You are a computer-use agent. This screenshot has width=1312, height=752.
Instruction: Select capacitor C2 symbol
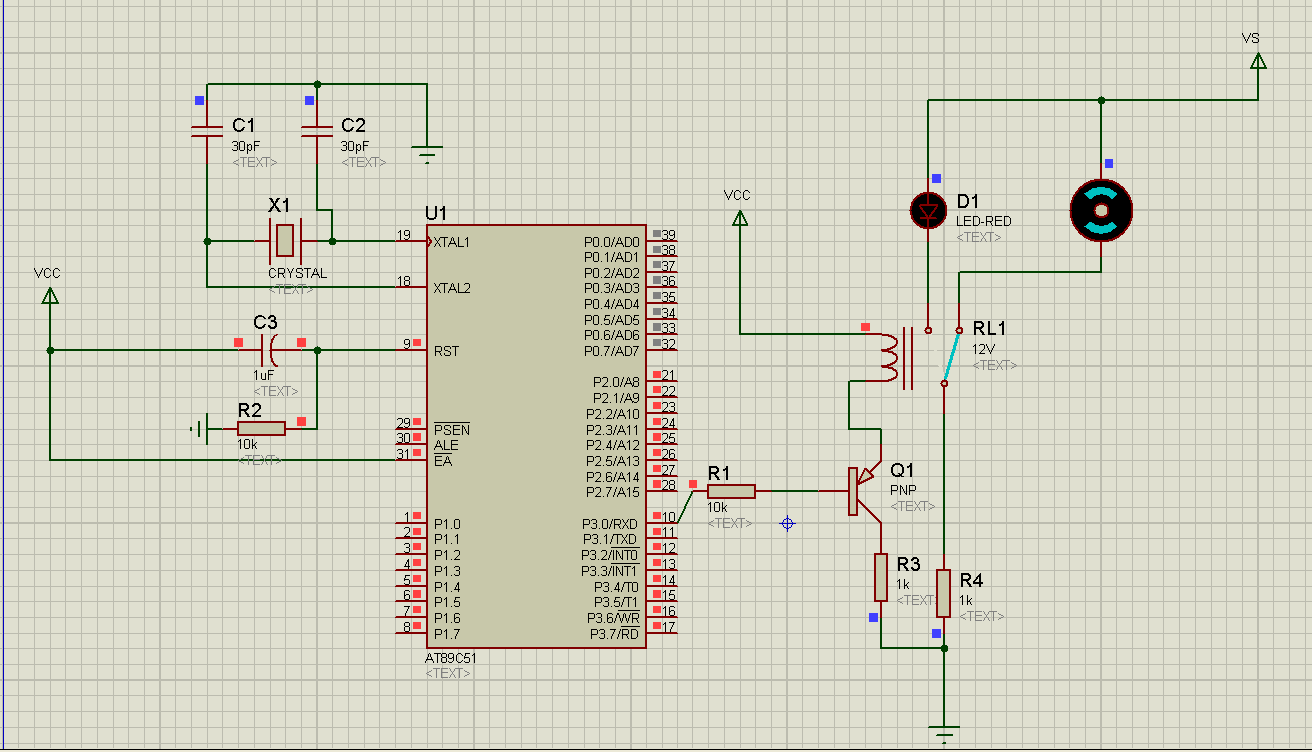point(317,130)
